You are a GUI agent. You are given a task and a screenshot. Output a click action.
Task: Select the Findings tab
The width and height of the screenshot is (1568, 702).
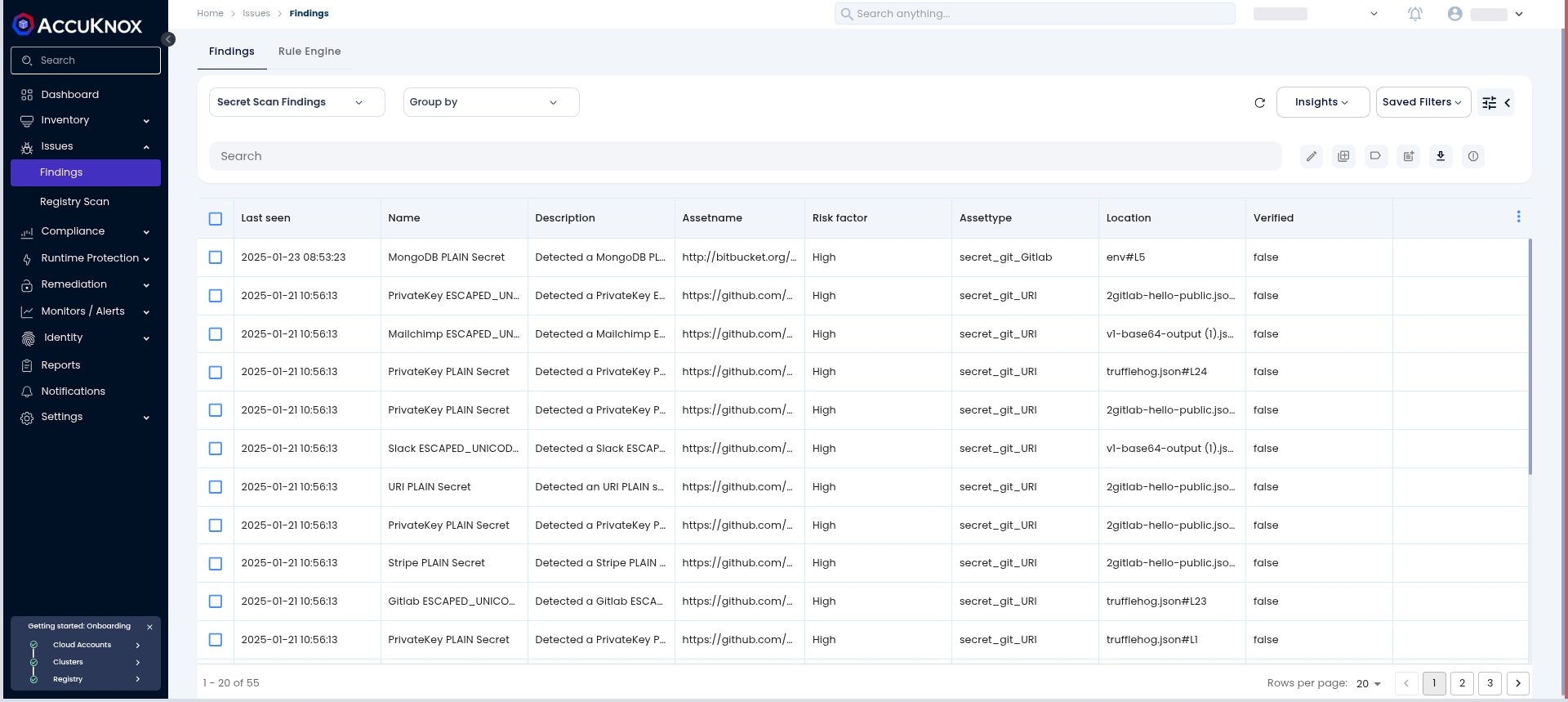[x=232, y=51]
